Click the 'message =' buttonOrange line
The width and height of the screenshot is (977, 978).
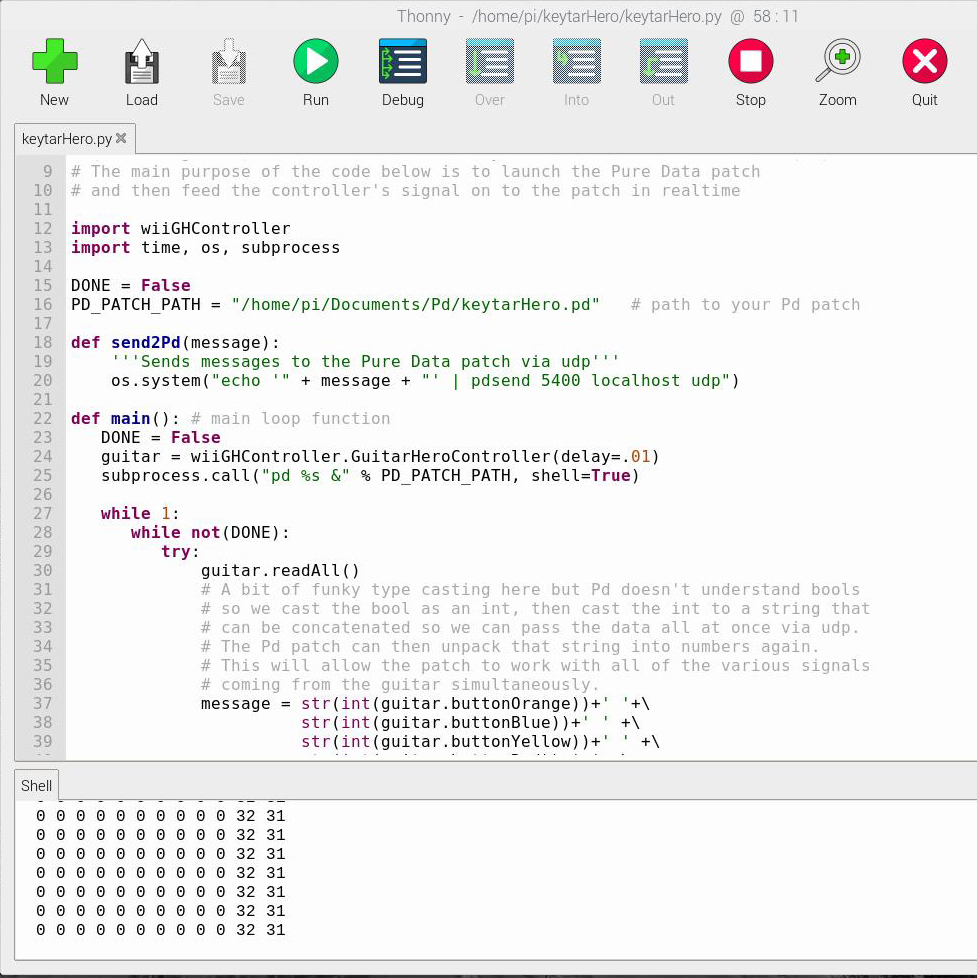point(425,704)
